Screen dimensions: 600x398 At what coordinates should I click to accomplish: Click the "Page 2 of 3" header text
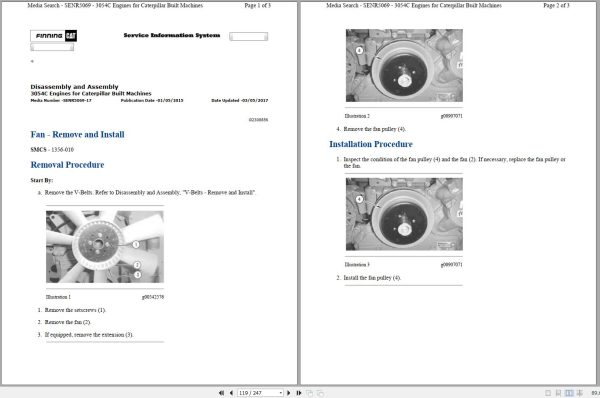tap(556, 5)
